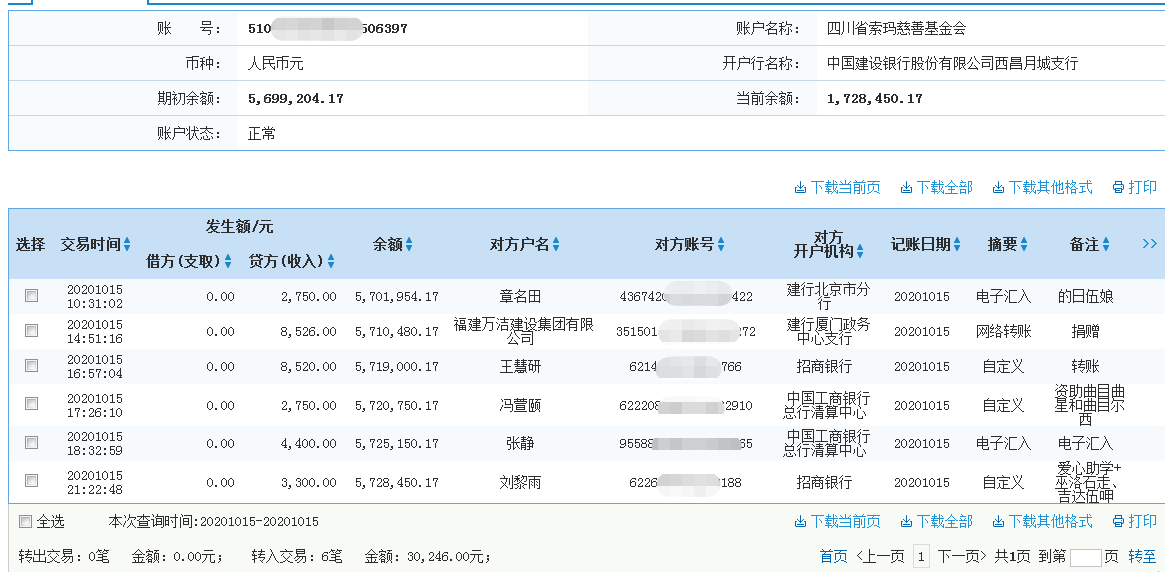Click summary 网络转账
The image size is (1165, 572).
(1004, 332)
